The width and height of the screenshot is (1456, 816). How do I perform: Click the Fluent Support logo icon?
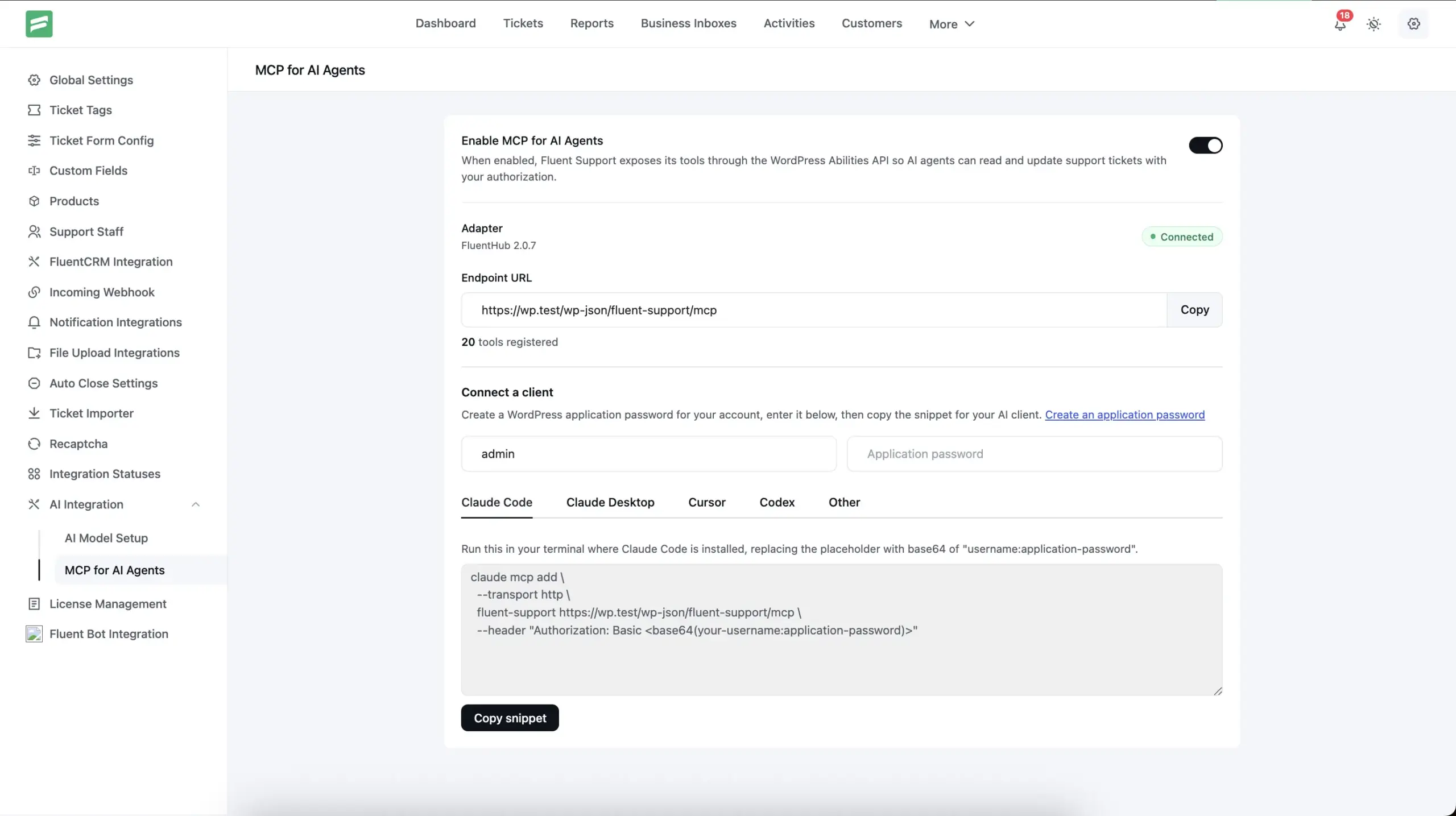(x=39, y=23)
